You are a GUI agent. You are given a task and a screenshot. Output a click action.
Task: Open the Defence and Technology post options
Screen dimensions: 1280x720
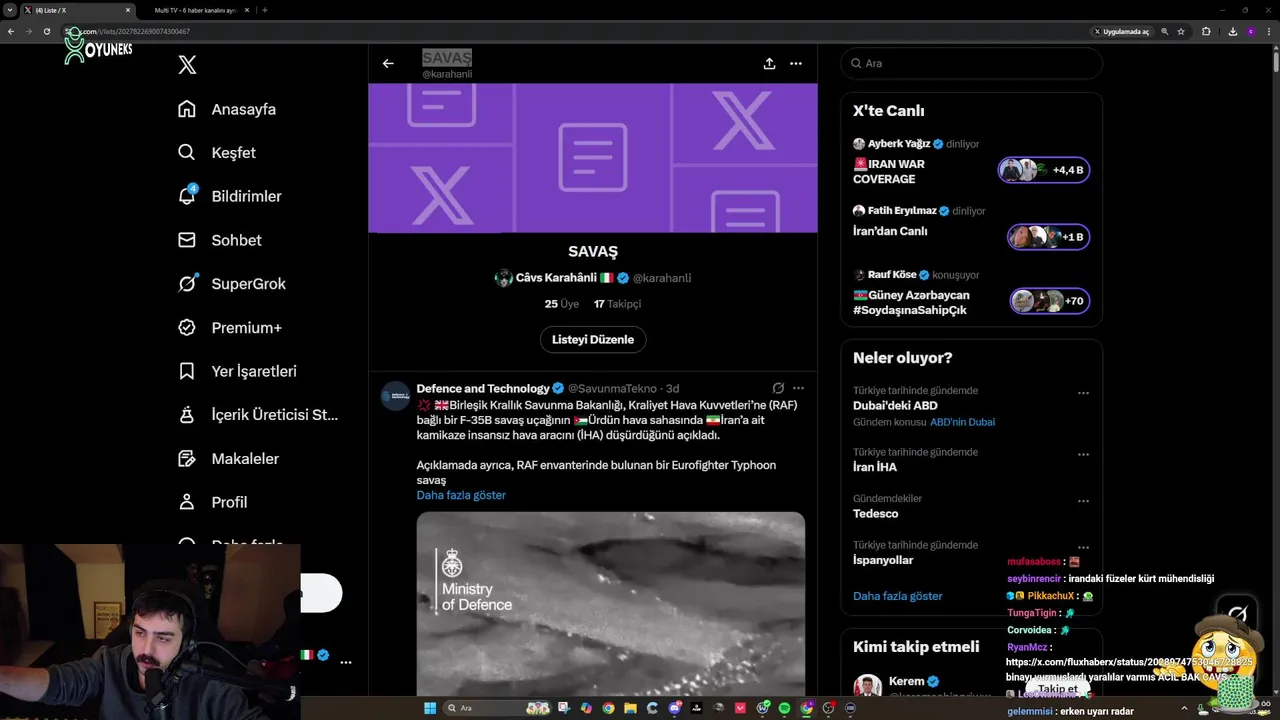pos(798,388)
